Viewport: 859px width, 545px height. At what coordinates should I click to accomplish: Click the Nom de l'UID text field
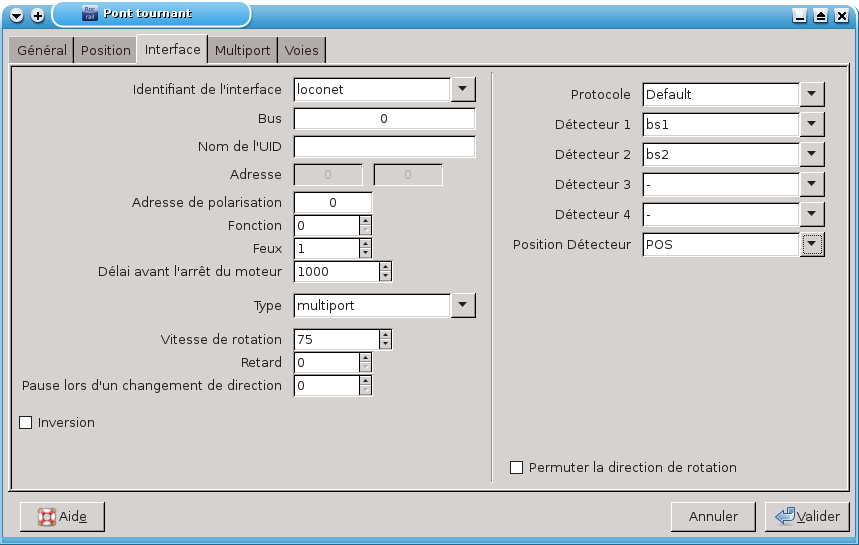coord(384,147)
